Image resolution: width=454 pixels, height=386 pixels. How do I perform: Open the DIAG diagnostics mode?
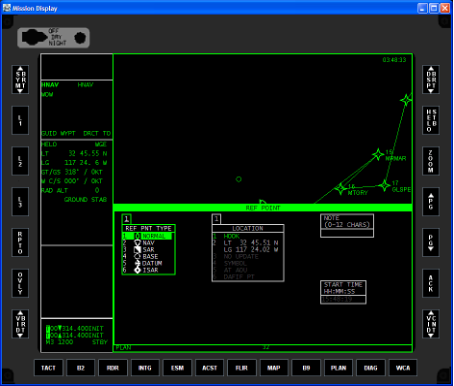[x=370, y=368]
